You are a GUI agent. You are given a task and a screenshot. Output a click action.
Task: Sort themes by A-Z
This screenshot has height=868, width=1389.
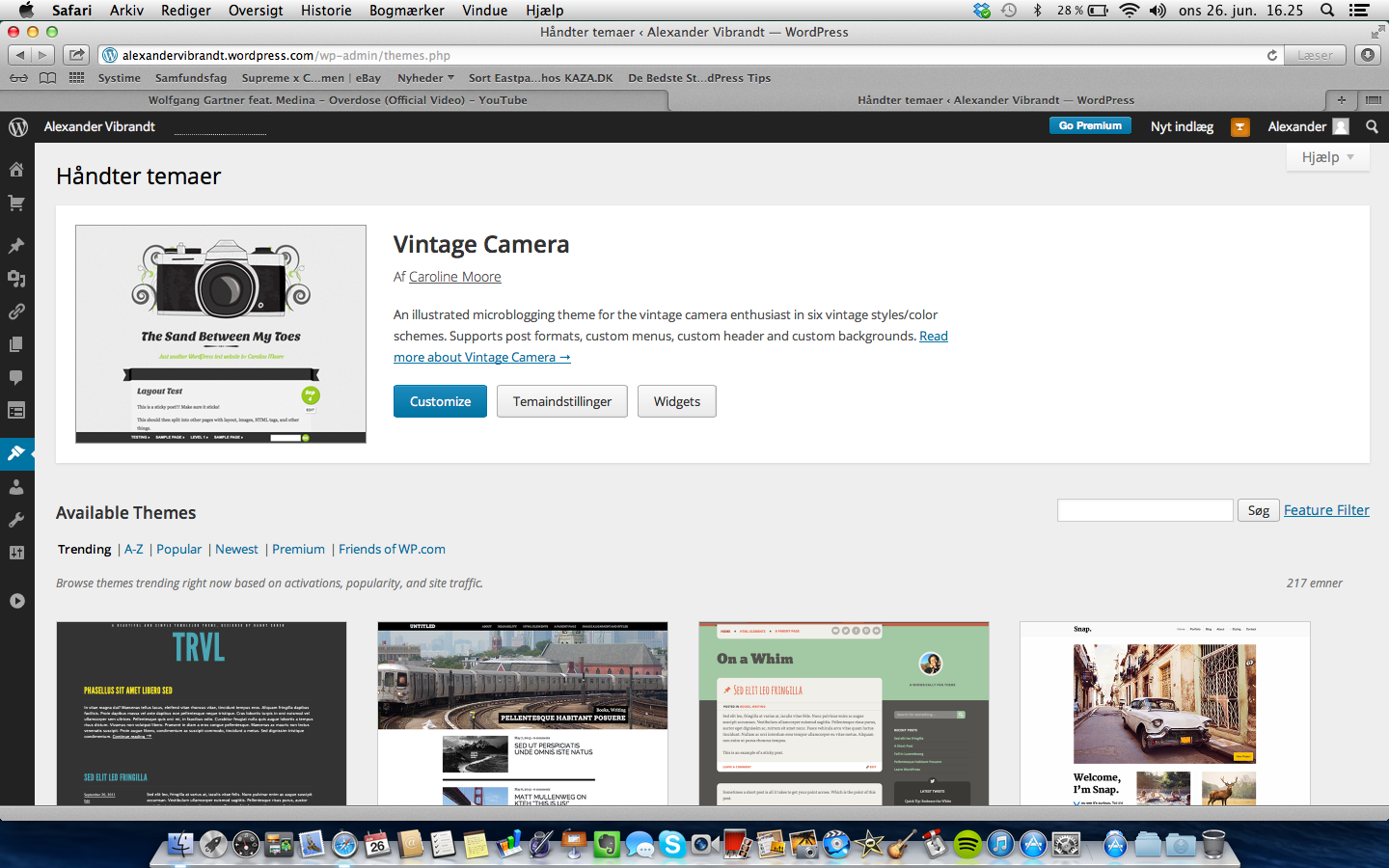(134, 549)
